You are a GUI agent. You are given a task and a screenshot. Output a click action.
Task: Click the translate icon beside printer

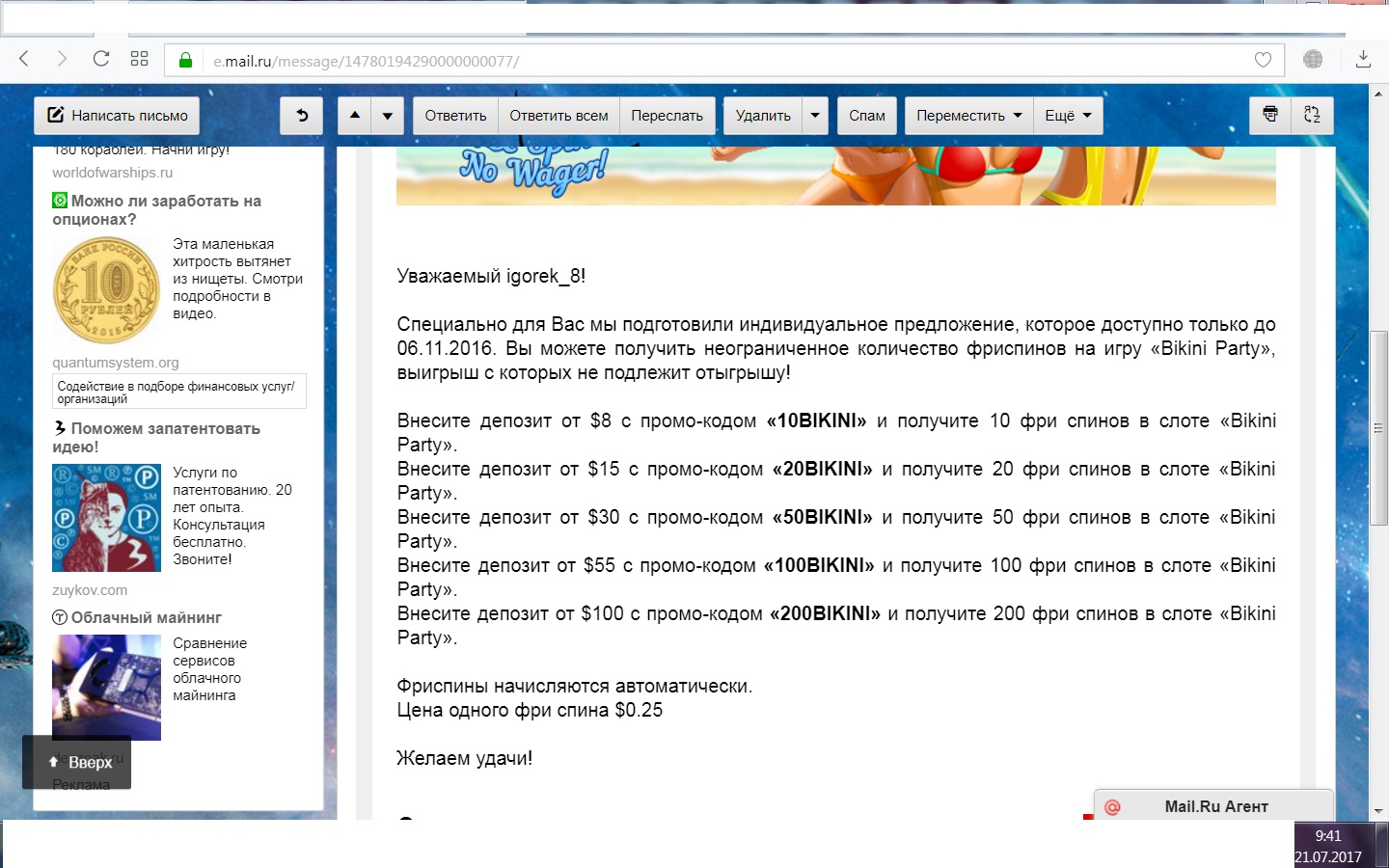tap(1312, 115)
